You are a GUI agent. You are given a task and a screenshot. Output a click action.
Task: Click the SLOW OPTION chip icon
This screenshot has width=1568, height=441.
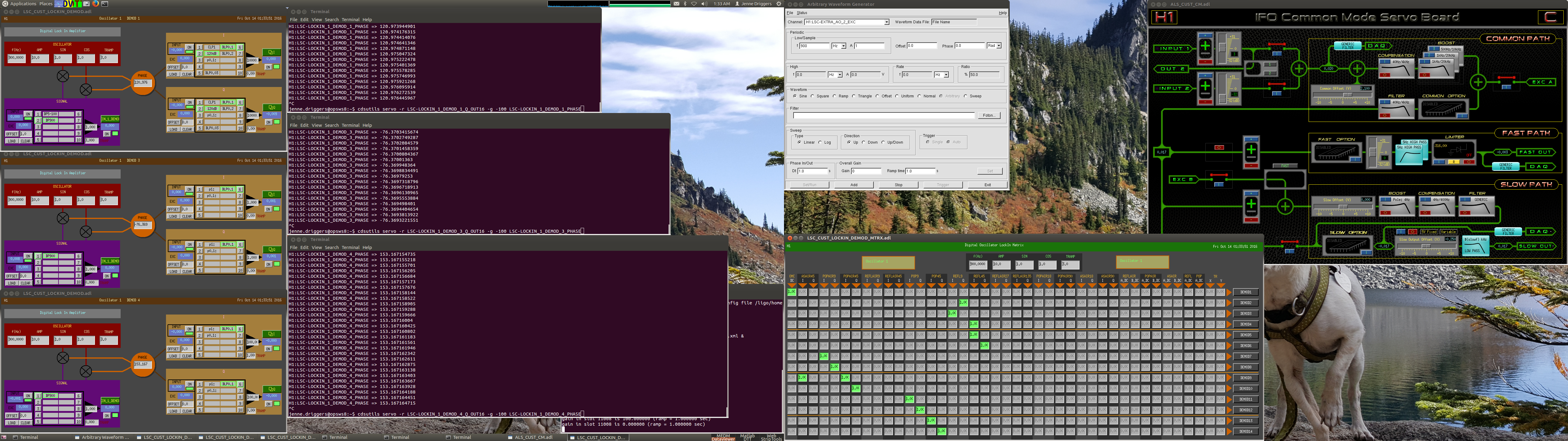[1347, 246]
